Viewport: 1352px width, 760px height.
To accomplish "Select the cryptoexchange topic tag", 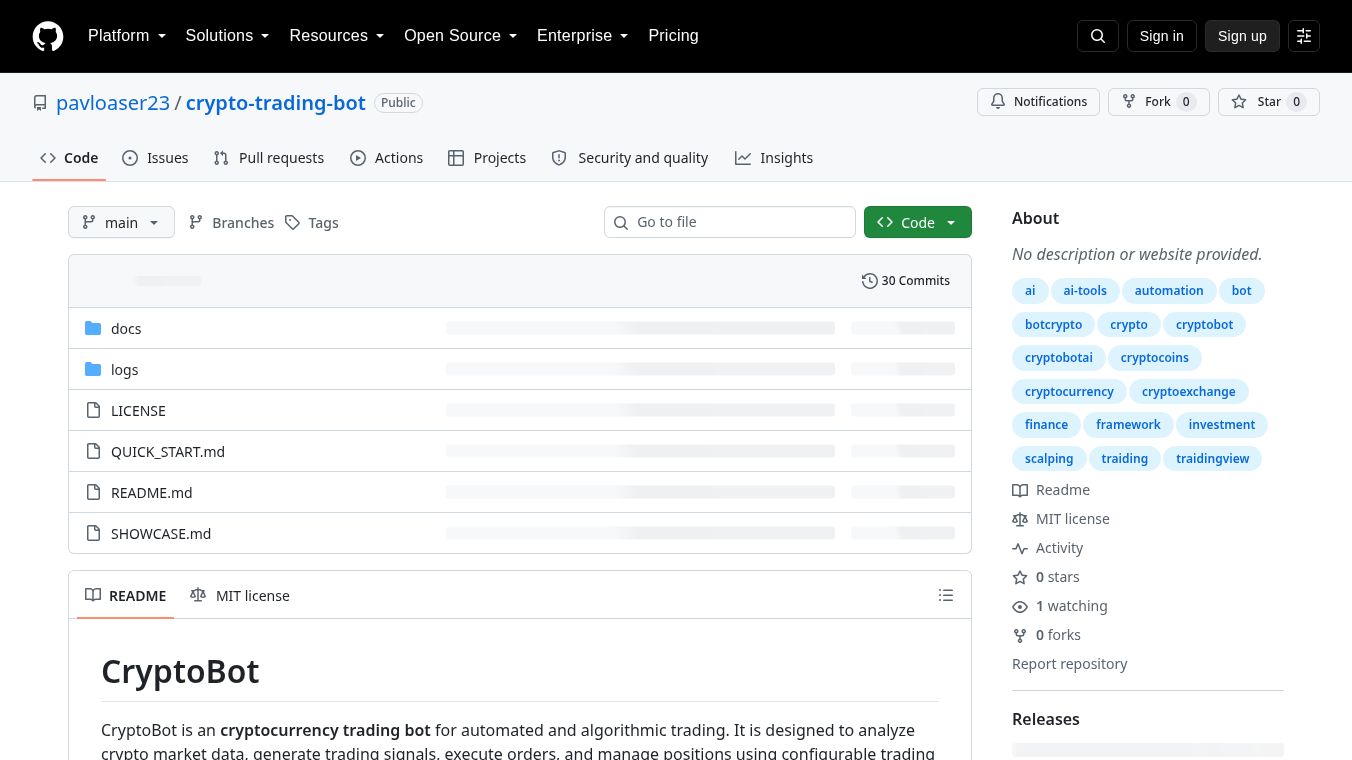I will point(1189,391).
